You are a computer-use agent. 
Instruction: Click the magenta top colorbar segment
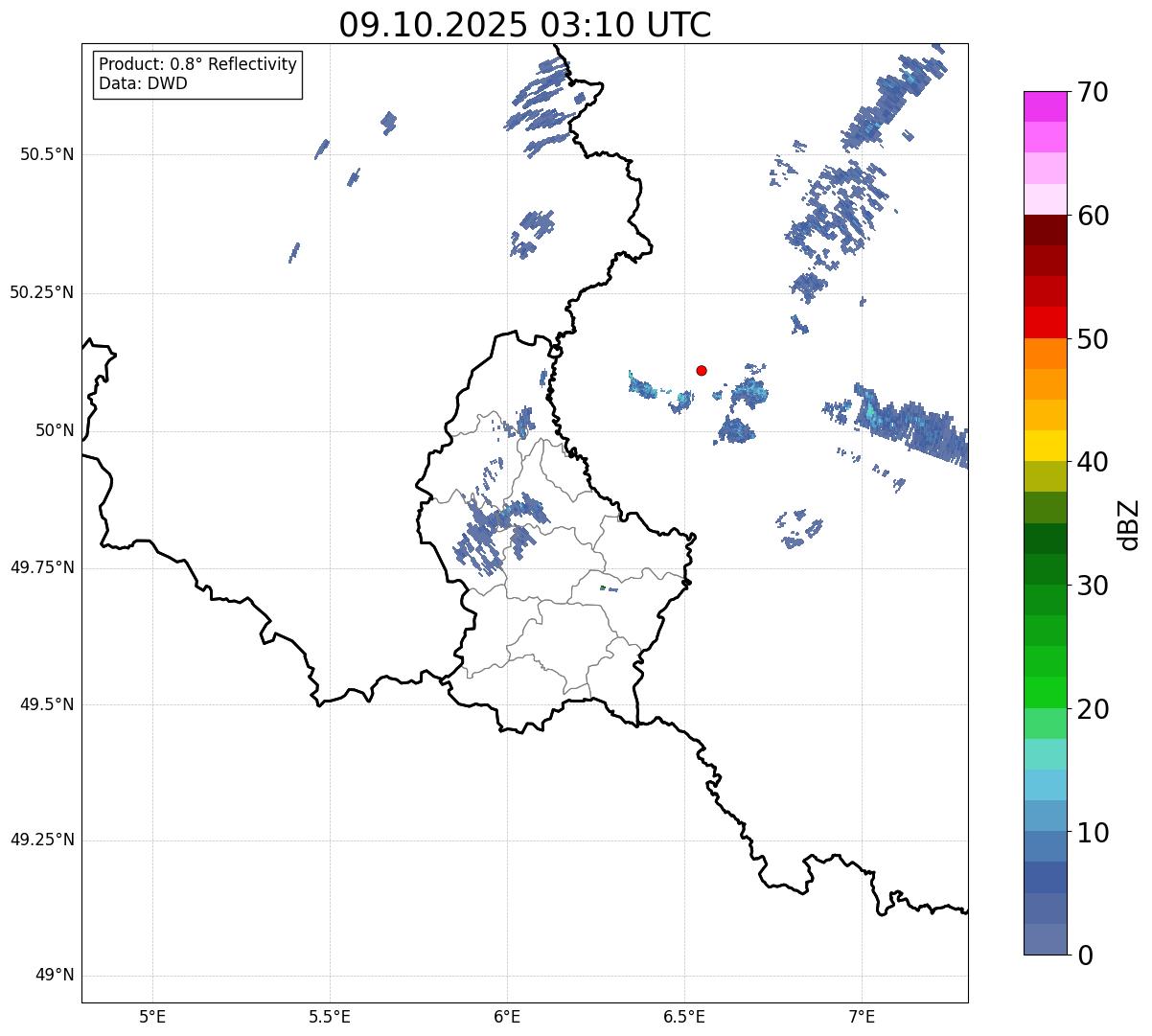point(1045,106)
